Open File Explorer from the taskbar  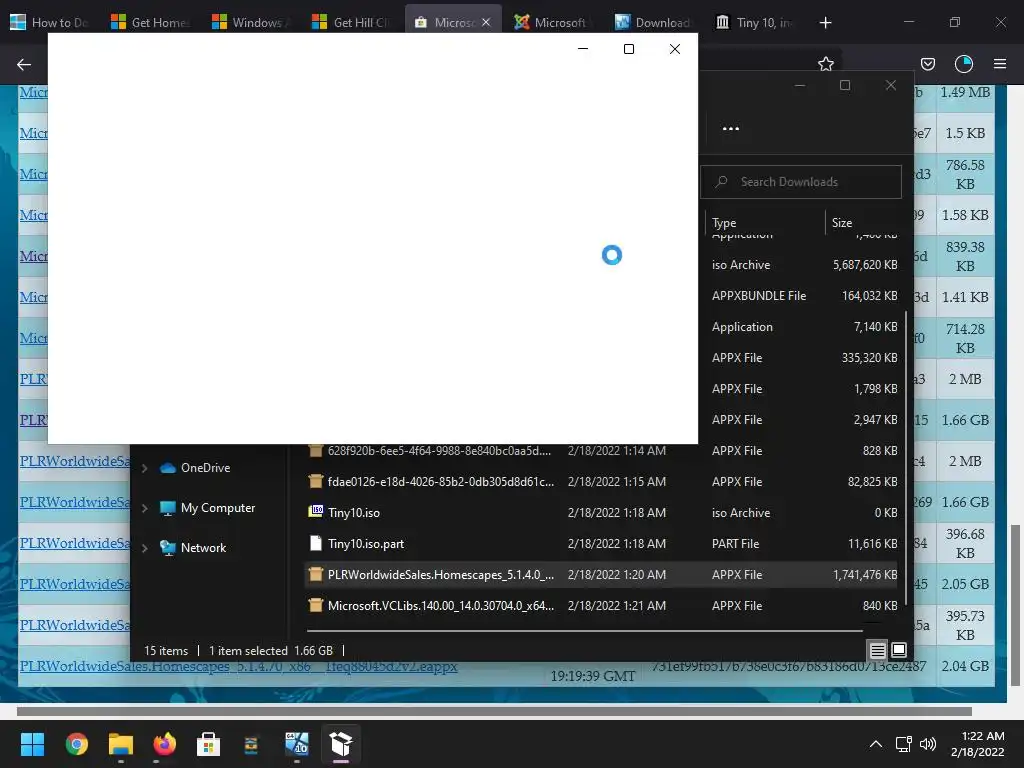click(x=121, y=744)
